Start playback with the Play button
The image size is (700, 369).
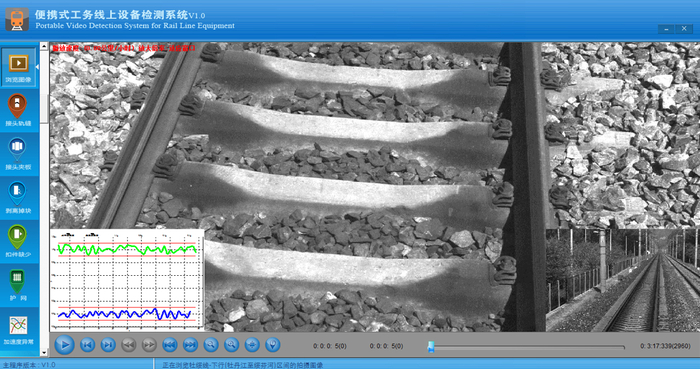(x=65, y=344)
